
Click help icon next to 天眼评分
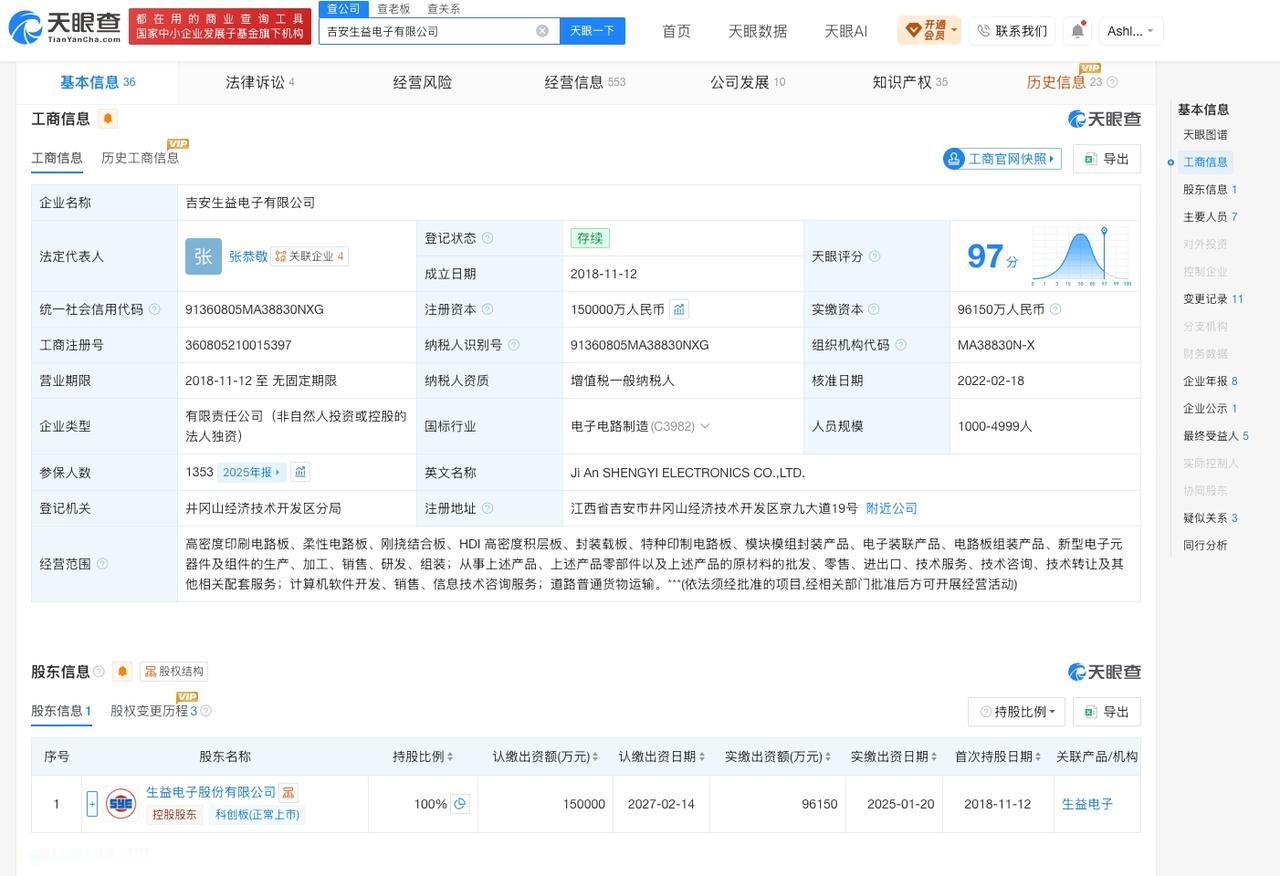874,257
